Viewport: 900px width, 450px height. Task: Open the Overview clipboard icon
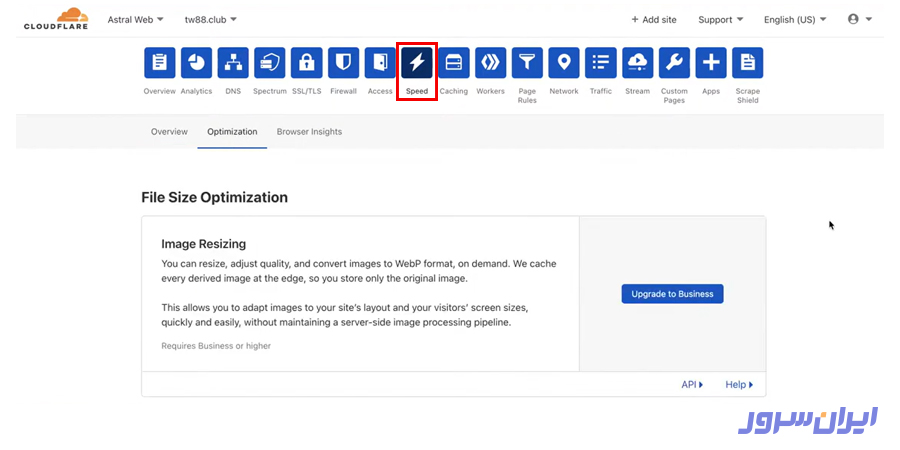pyautogui.click(x=159, y=63)
